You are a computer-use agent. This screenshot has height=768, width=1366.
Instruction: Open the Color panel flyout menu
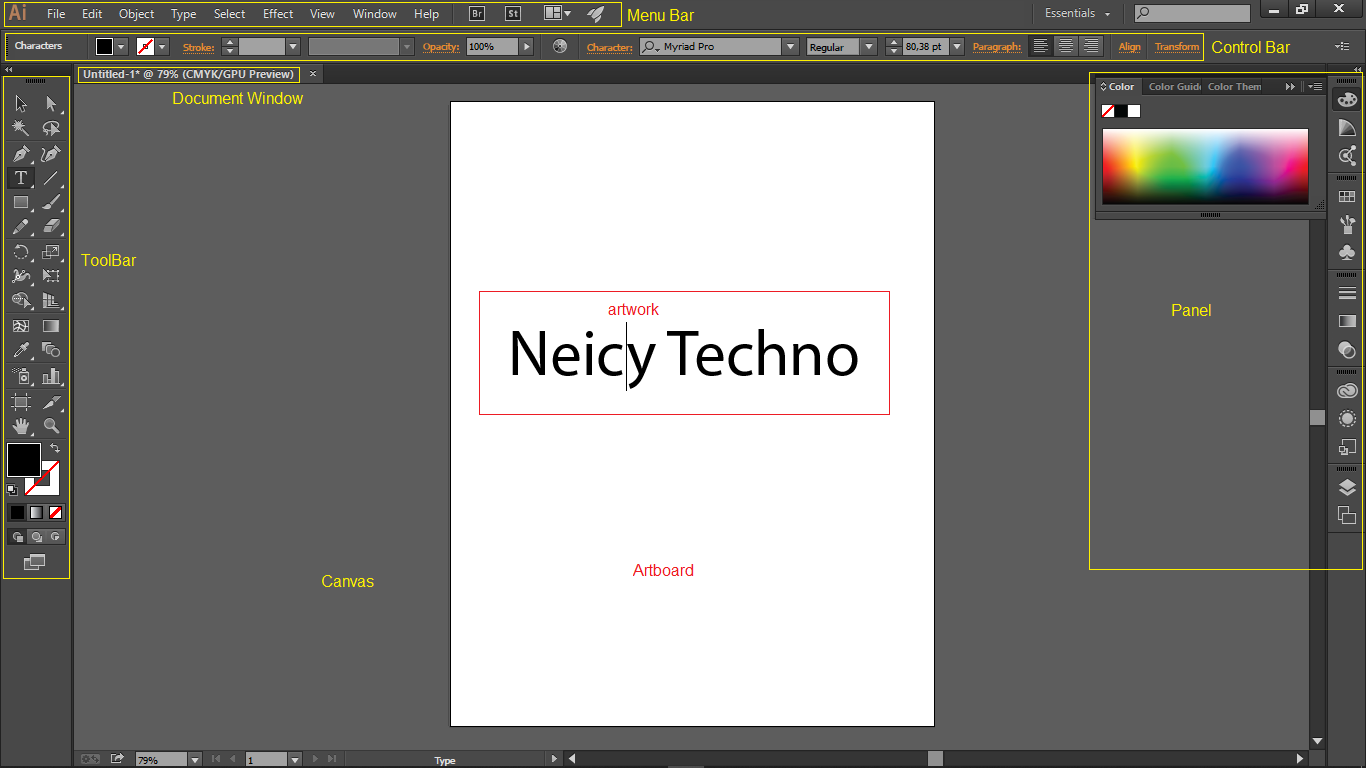pos(1315,87)
